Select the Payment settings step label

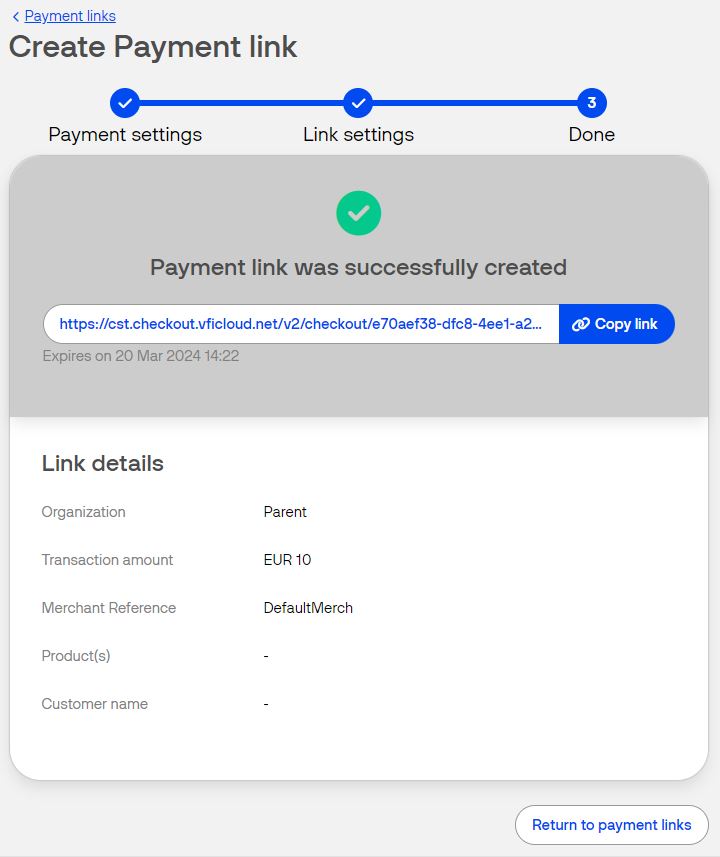(124, 134)
